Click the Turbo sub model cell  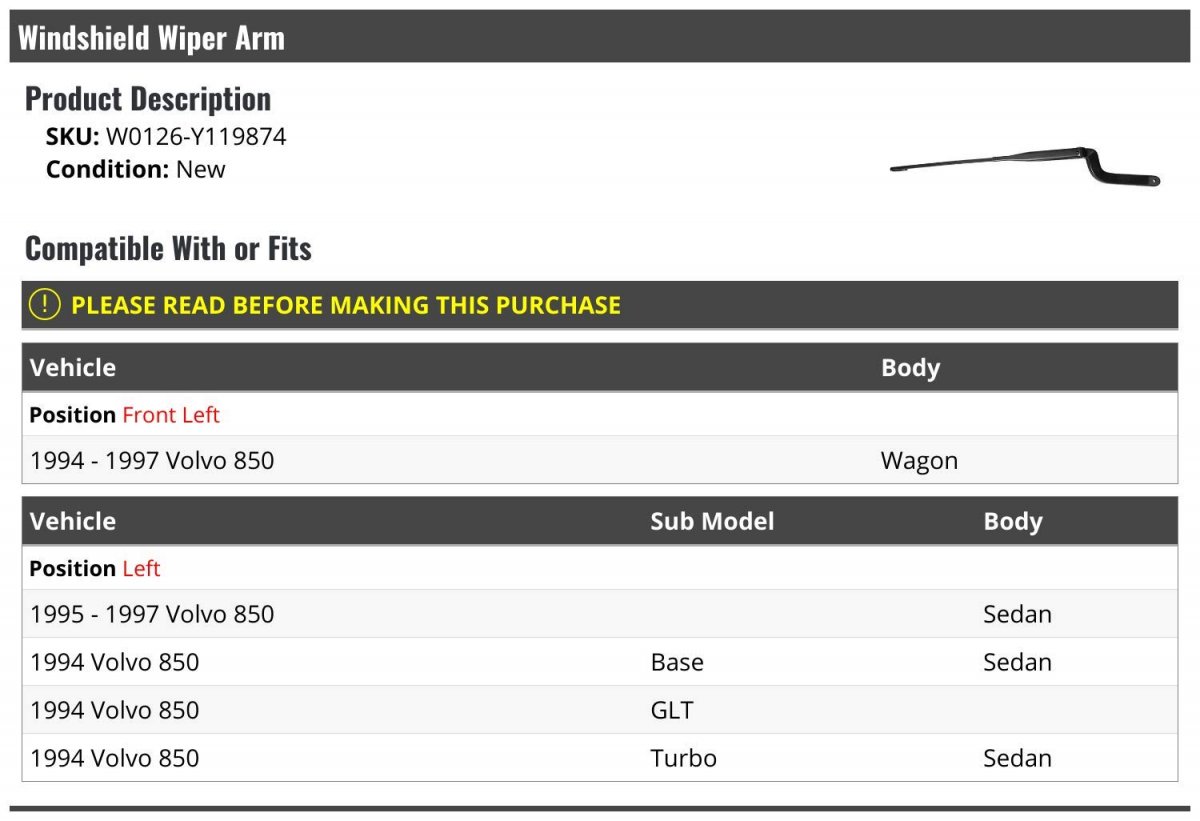(684, 758)
